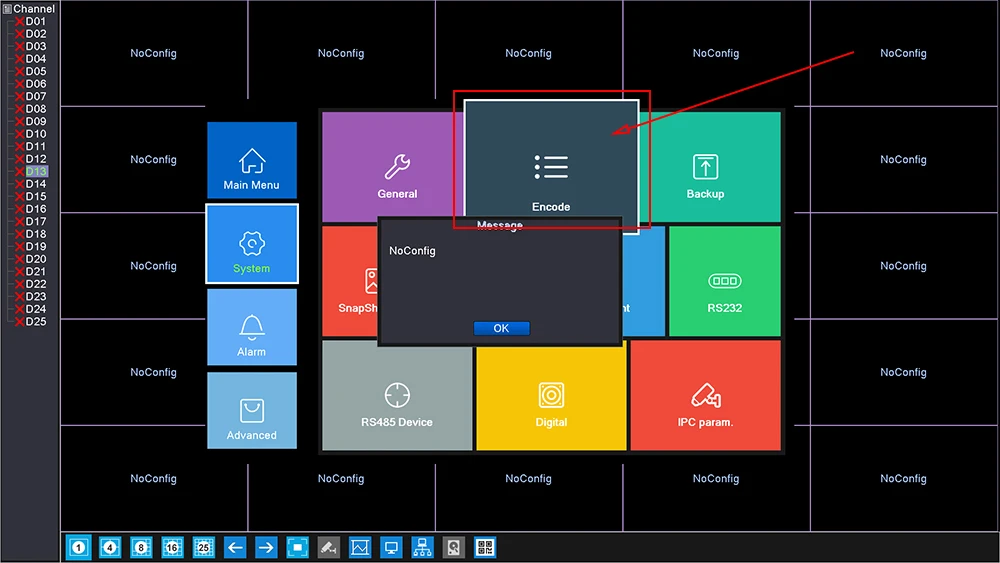Select channel D05 in the list
Image resolution: width=1000 pixels, height=563 pixels.
36,71
